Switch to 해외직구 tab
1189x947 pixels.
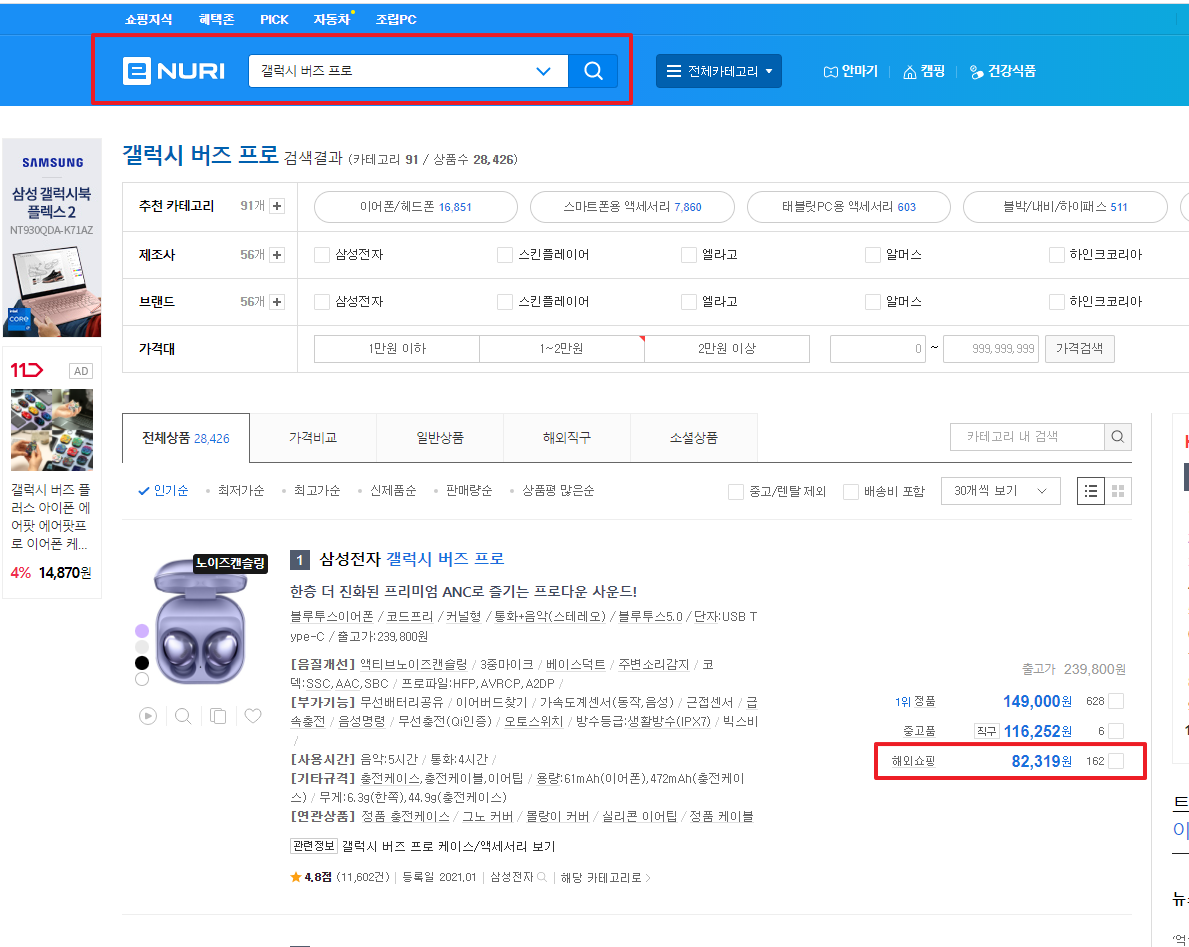click(566, 438)
